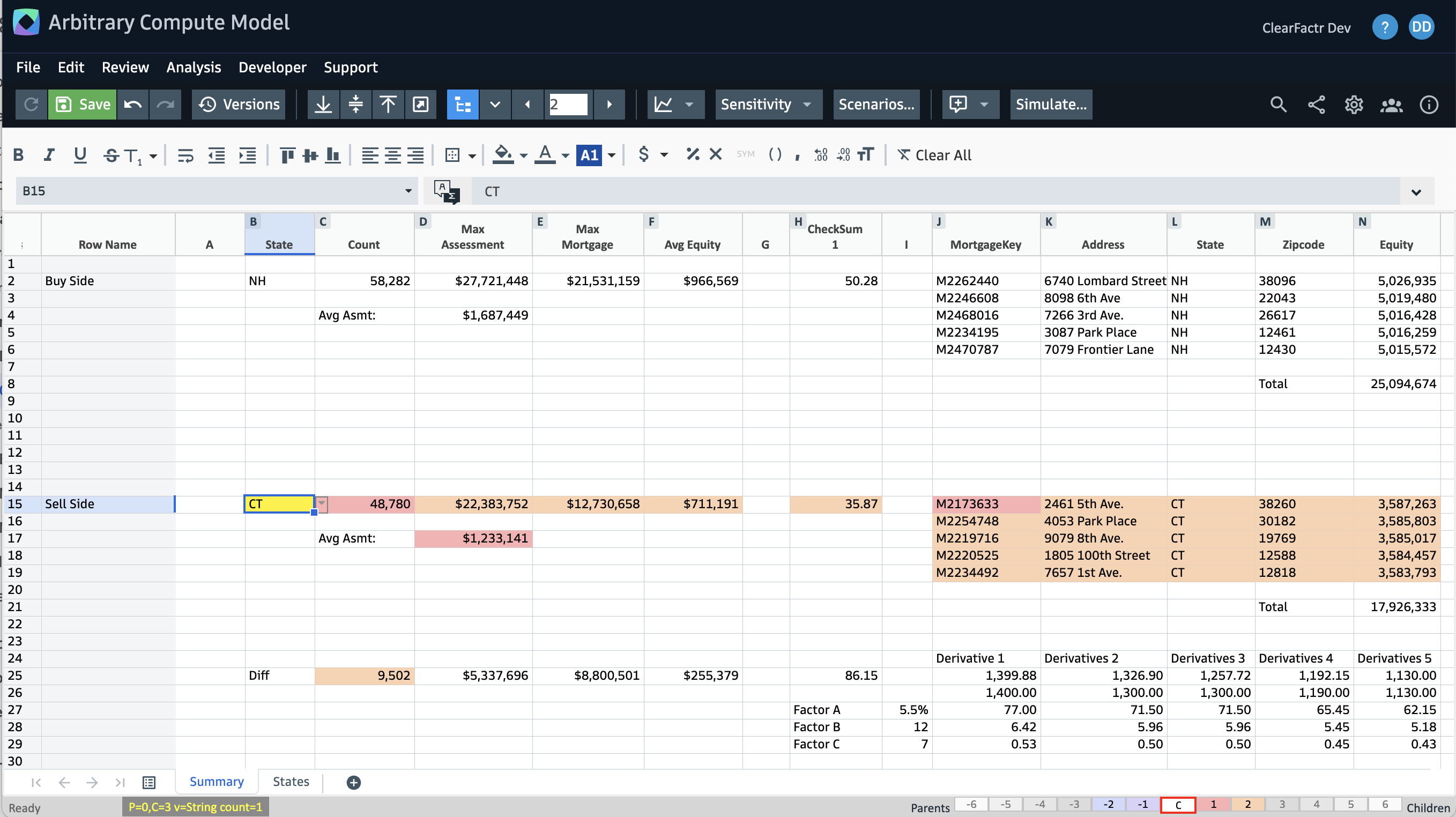This screenshot has width=1456, height=817.
Task: Select child level 1 pink swatch
Action: tap(1213, 804)
